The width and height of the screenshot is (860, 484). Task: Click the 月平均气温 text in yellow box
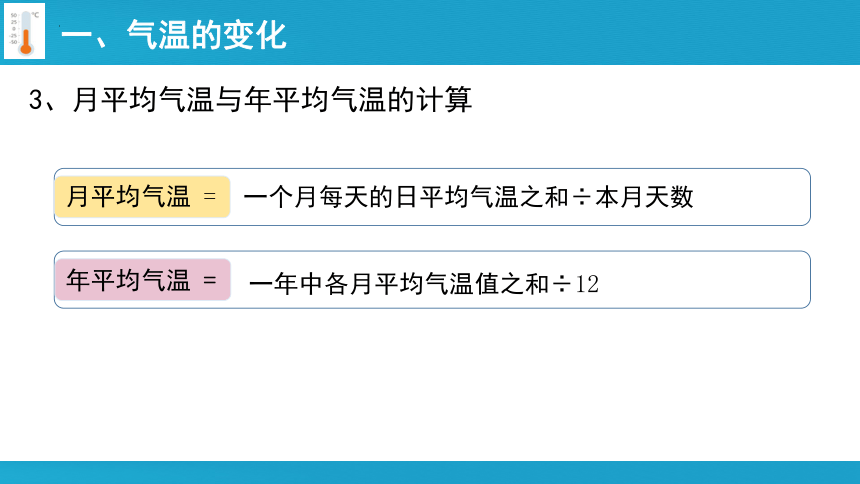[128, 196]
